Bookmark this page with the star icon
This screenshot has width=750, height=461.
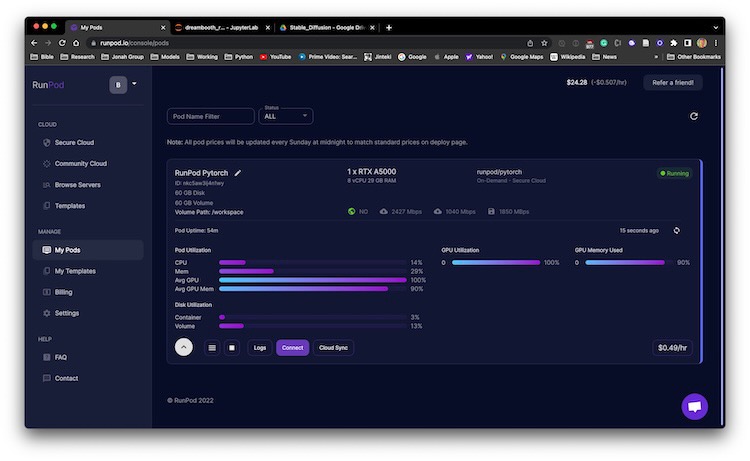tap(544, 43)
